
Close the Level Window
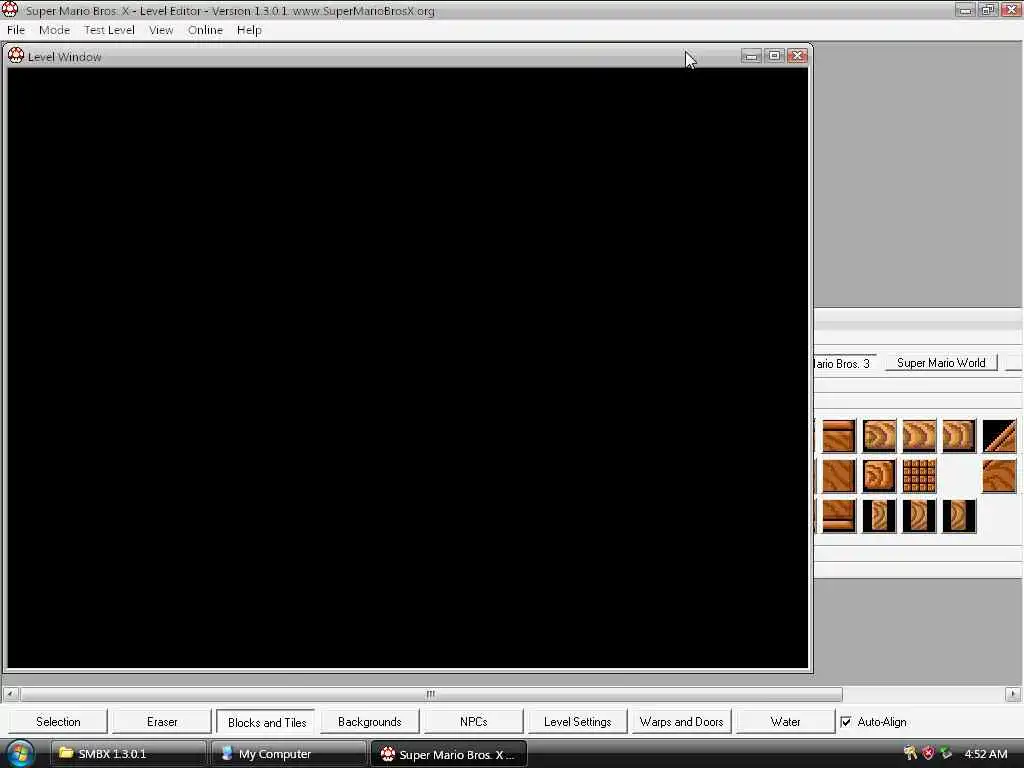coord(797,56)
